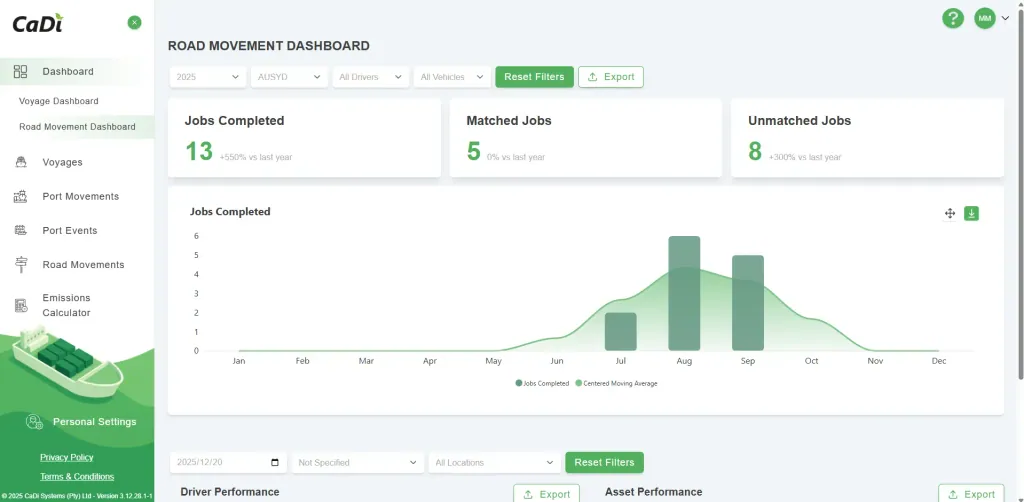Click the Aug bar in chart
This screenshot has height=502, width=1024.
coord(684,294)
